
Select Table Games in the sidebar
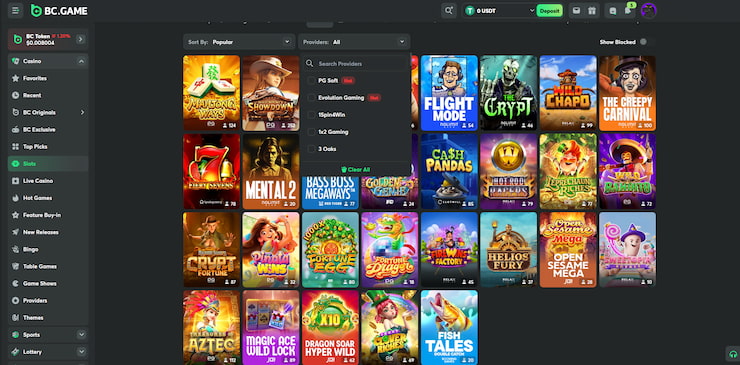click(x=48, y=266)
